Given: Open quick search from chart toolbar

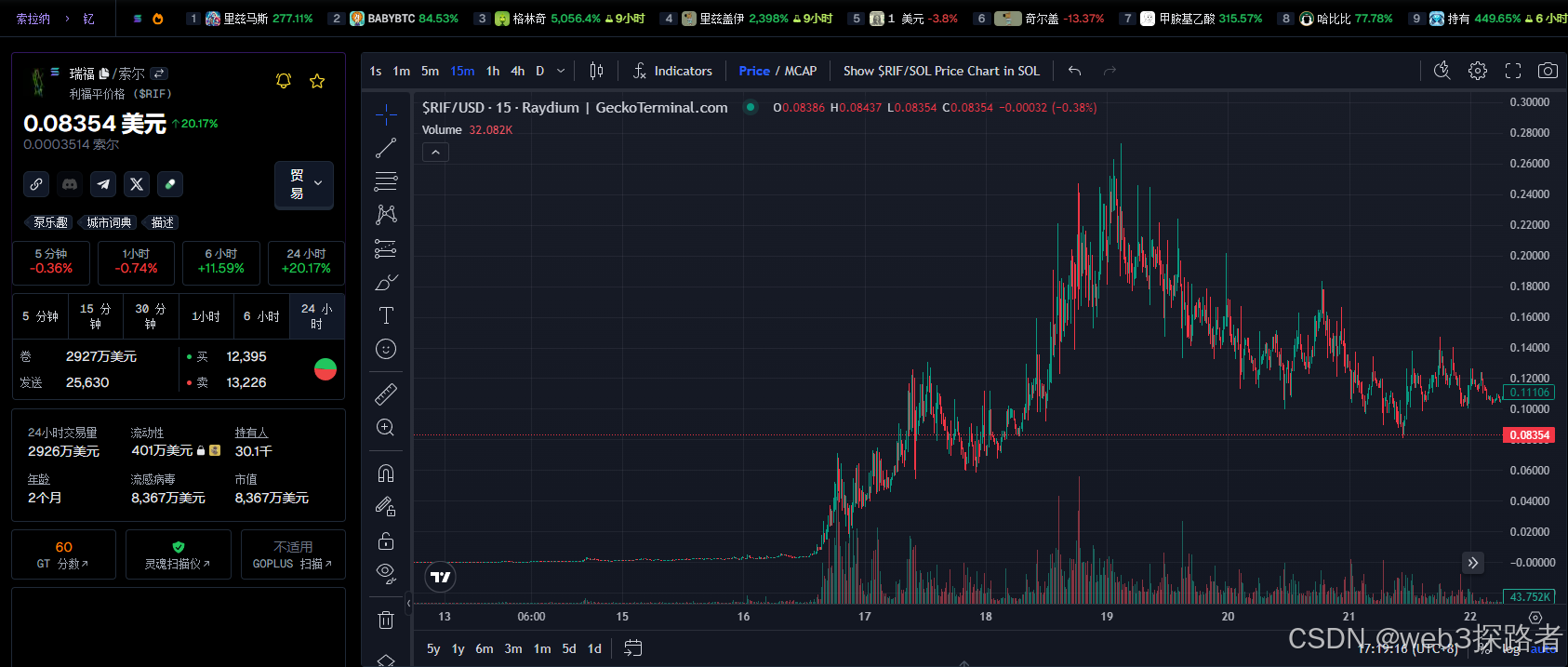Looking at the screenshot, I should (1442, 71).
